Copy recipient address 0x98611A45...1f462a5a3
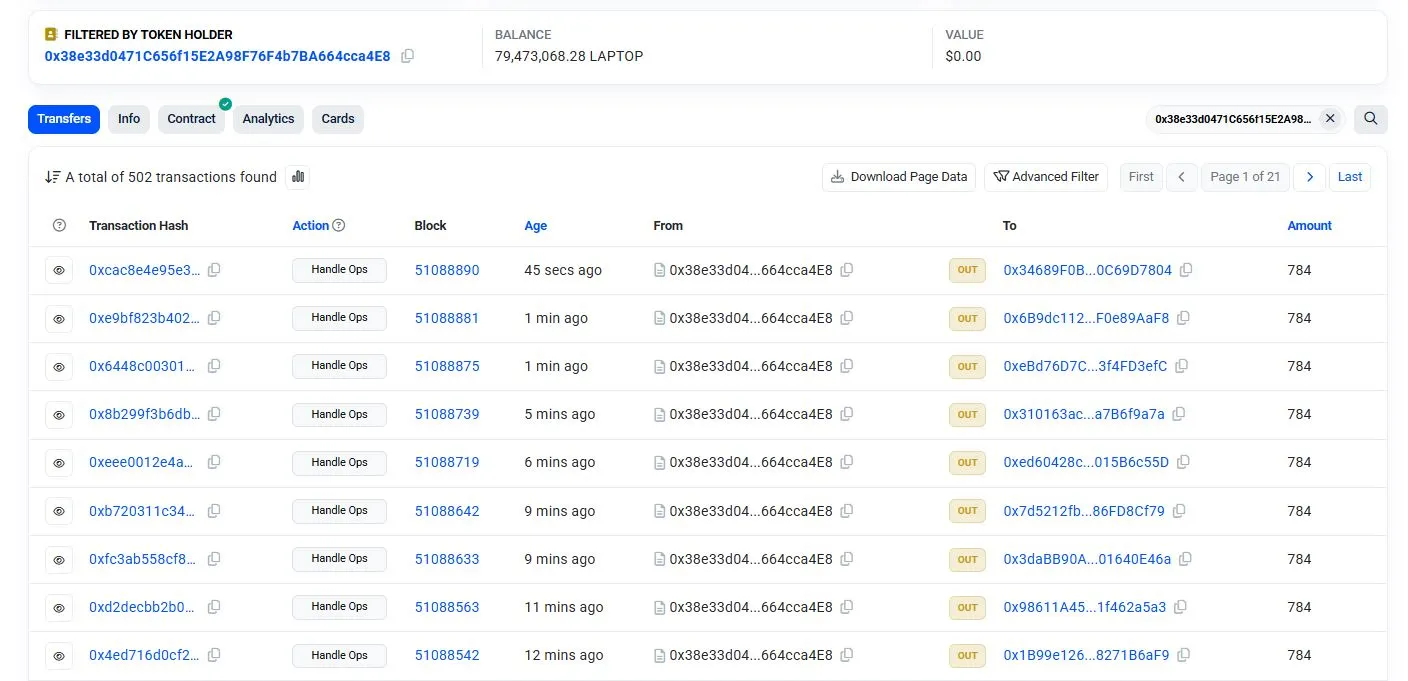 [x=1181, y=607]
